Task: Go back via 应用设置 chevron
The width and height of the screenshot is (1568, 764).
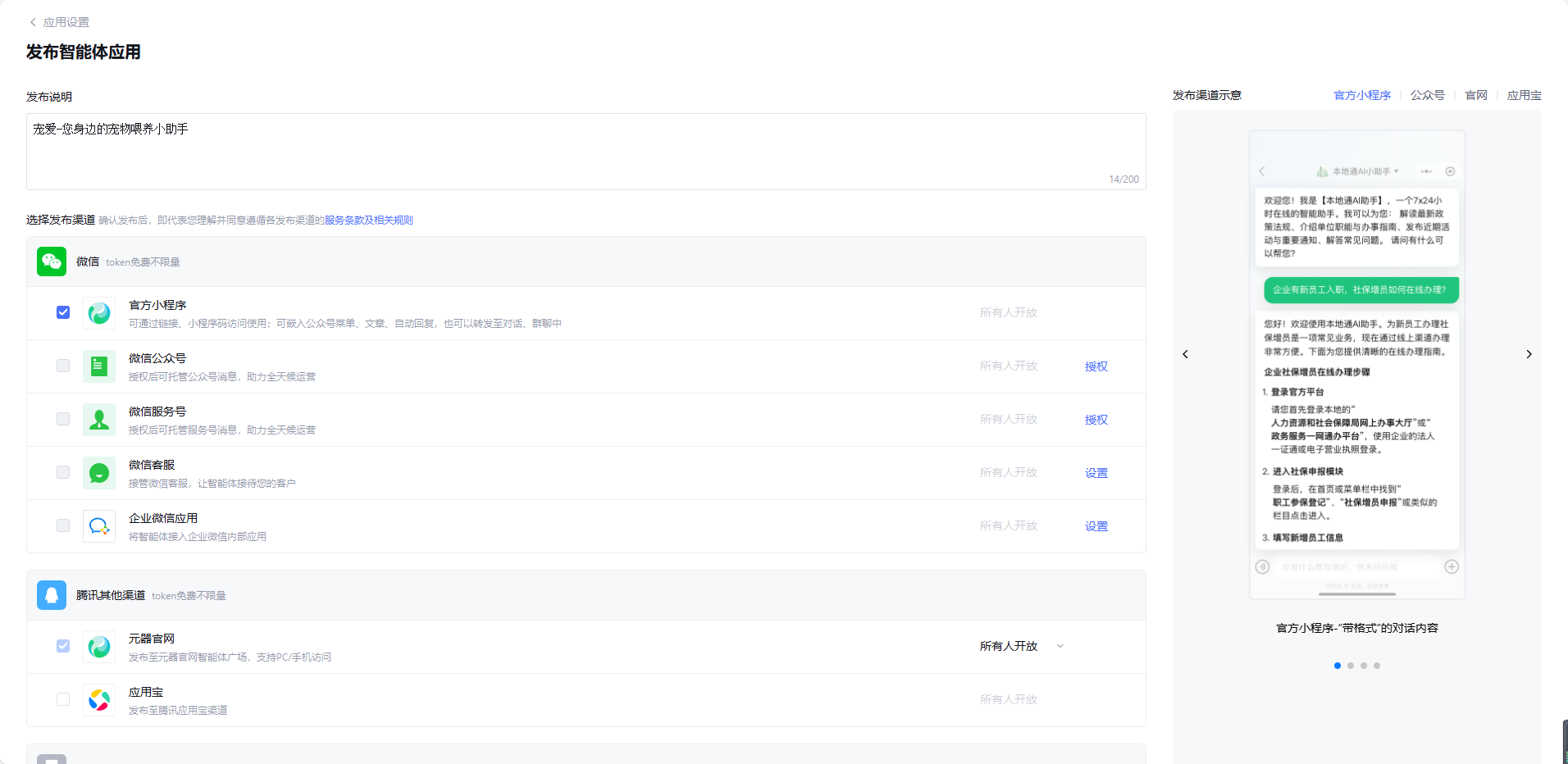Action: click(x=33, y=22)
